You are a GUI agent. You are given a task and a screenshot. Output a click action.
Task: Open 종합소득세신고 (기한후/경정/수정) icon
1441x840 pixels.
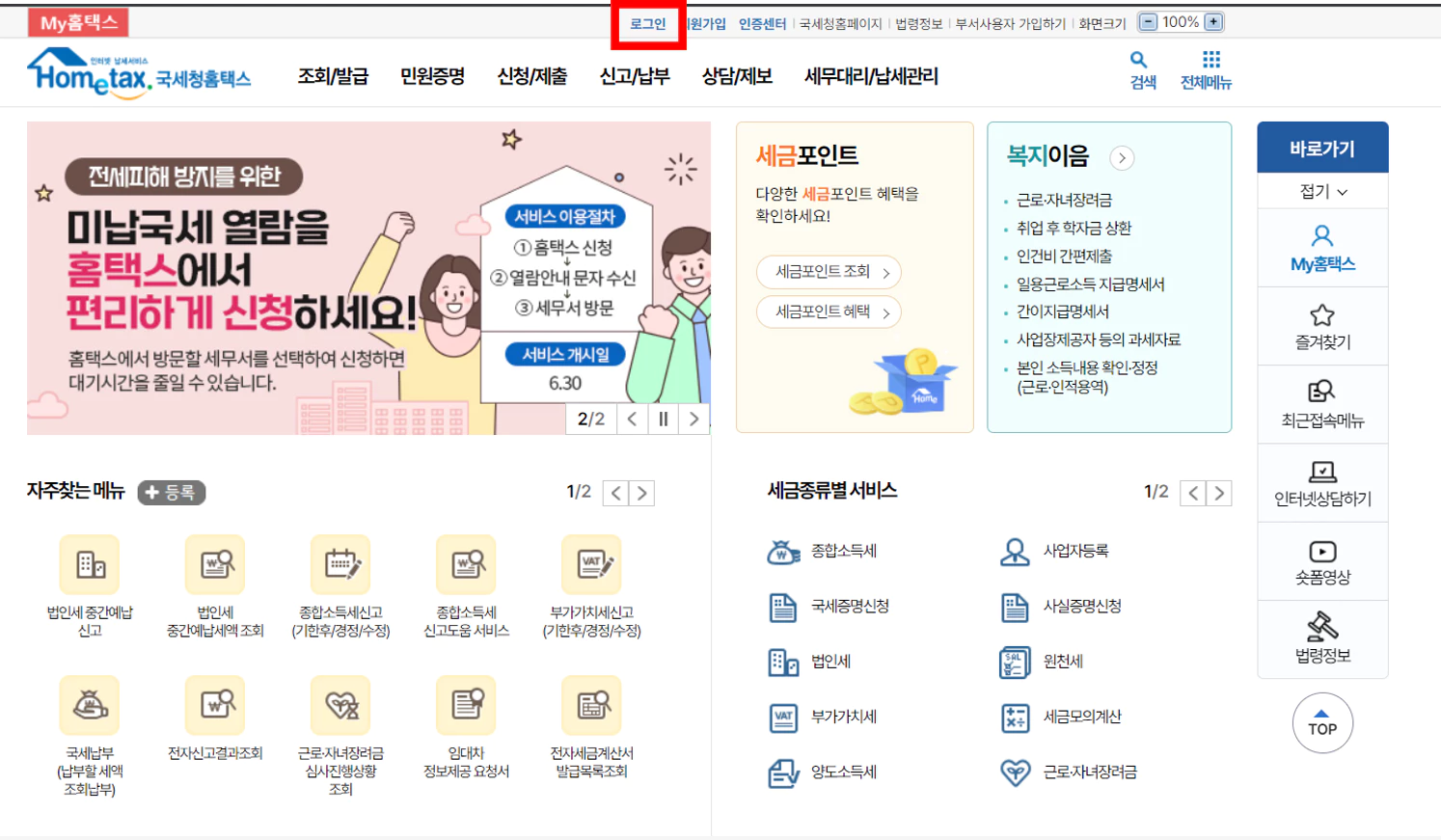click(x=340, y=565)
